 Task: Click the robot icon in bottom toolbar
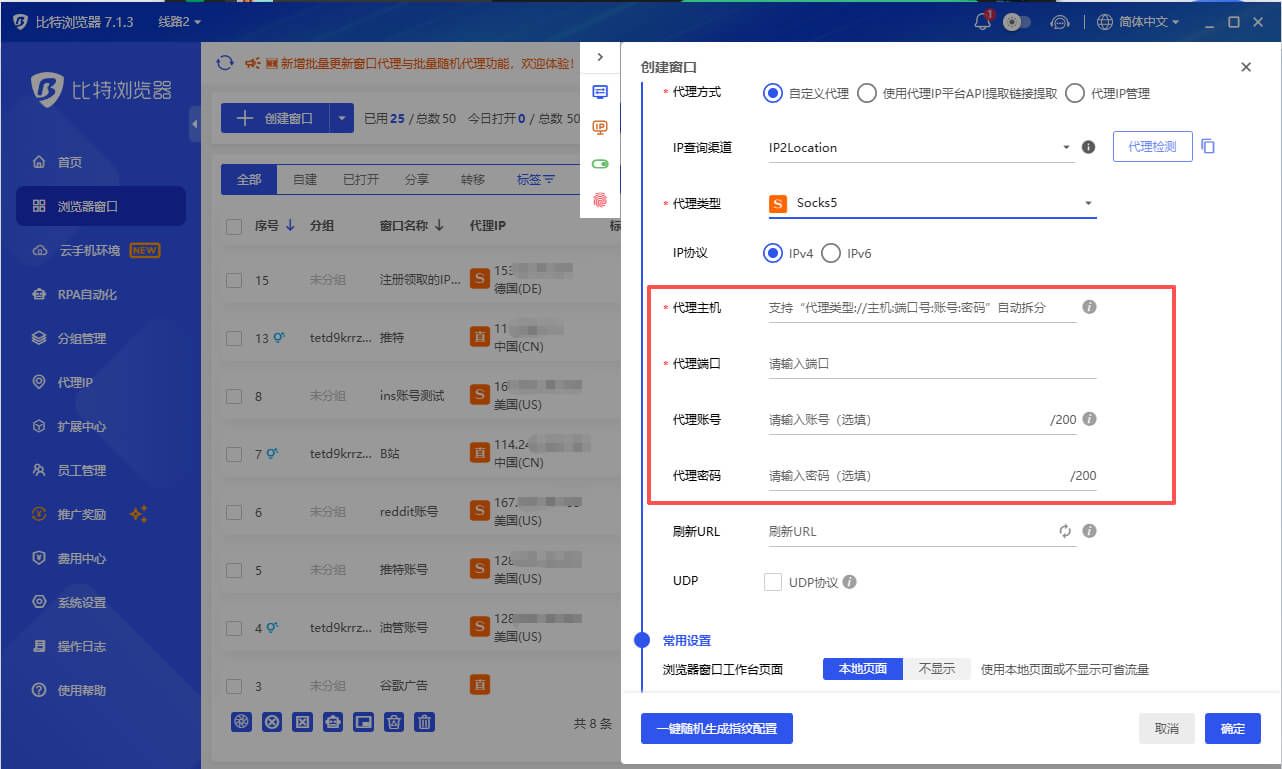coord(333,722)
